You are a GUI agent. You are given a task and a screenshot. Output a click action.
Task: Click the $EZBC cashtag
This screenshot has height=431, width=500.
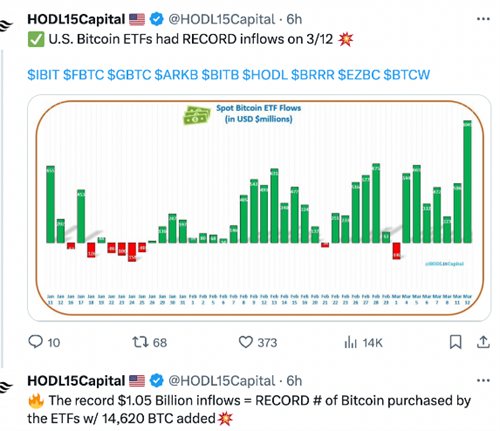[359, 75]
